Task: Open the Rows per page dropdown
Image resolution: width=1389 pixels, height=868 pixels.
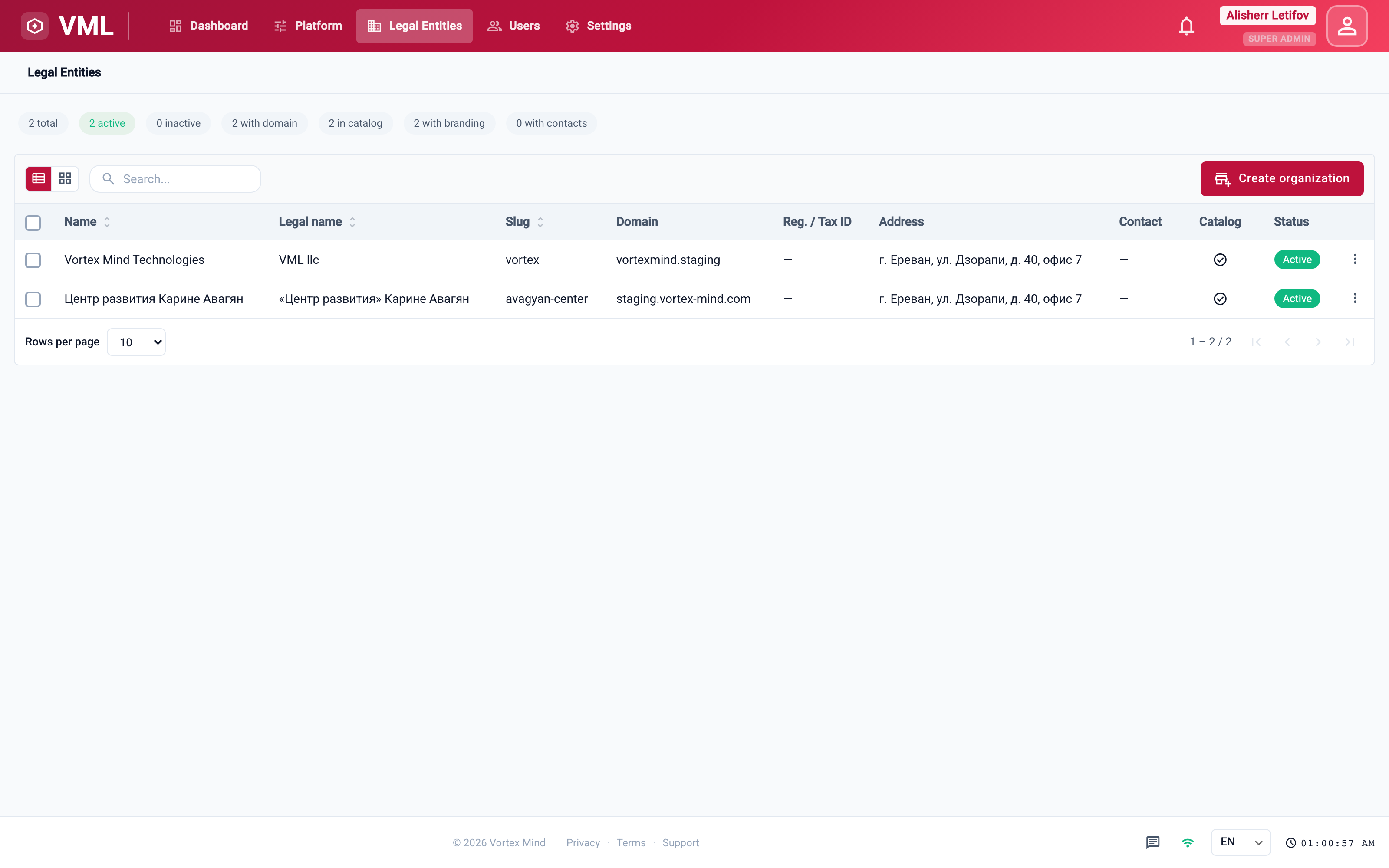Action: coord(136,342)
